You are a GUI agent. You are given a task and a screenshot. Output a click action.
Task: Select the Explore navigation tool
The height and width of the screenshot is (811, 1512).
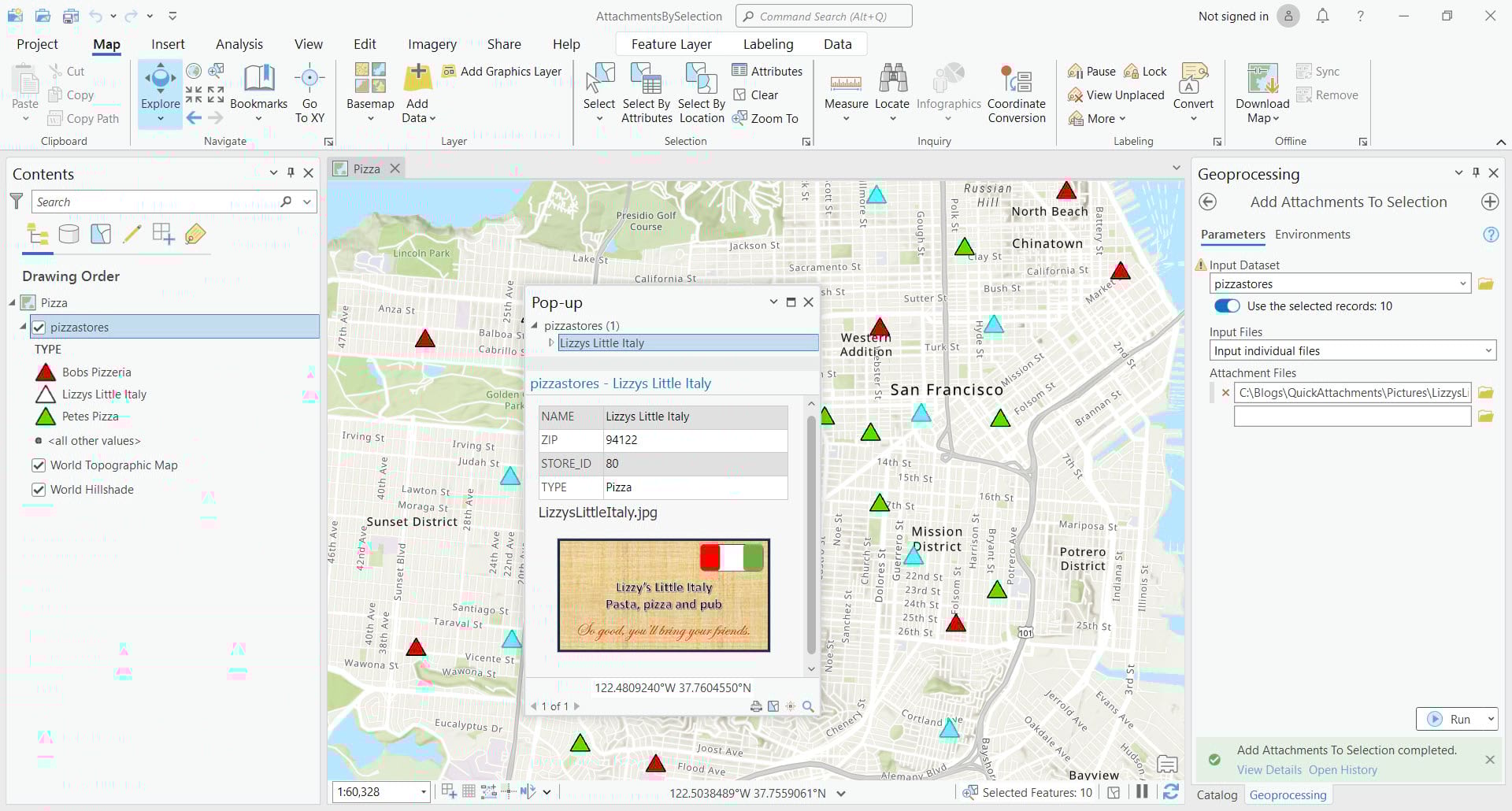160,87
